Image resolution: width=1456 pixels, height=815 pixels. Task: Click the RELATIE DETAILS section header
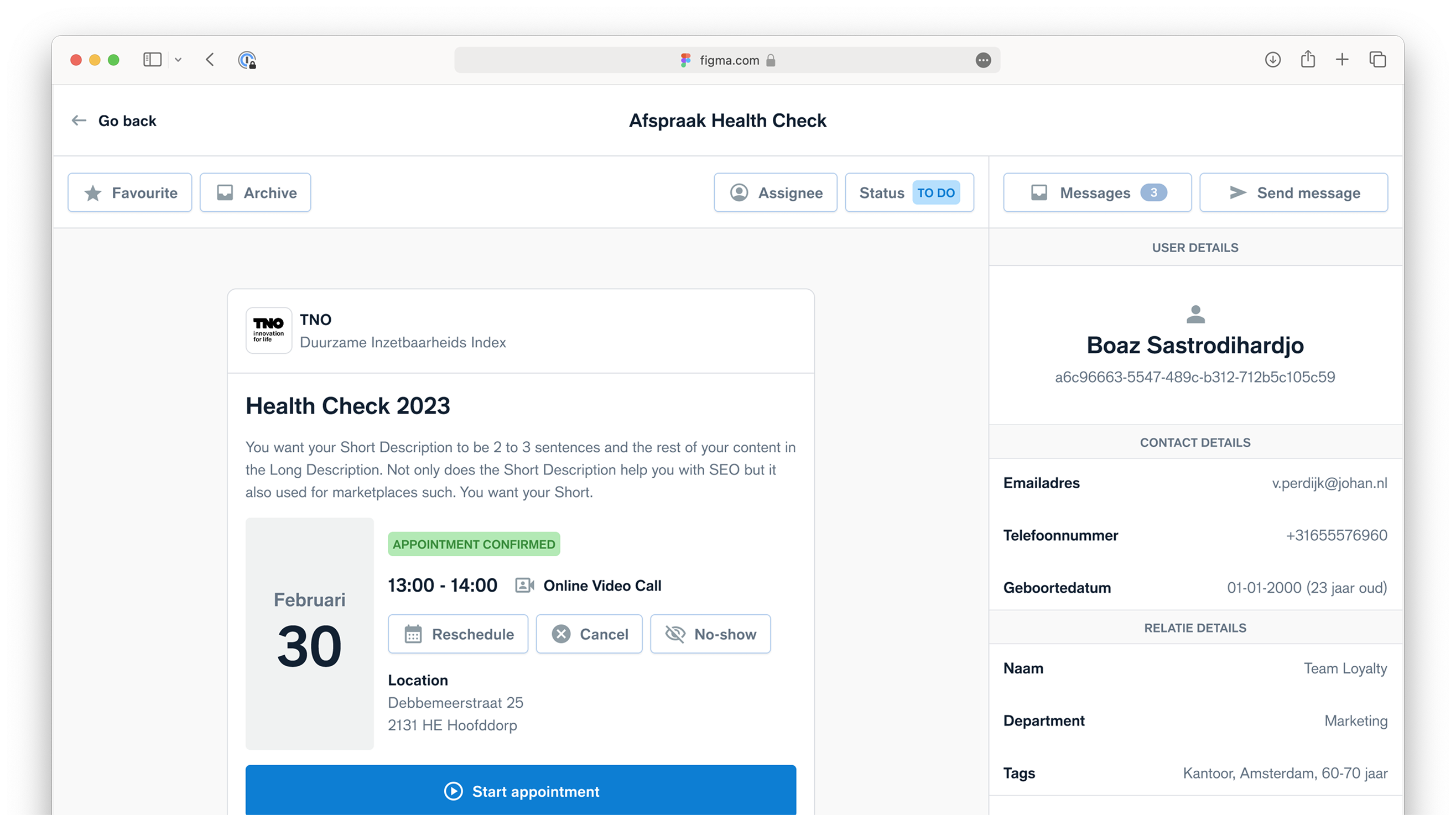(x=1195, y=628)
